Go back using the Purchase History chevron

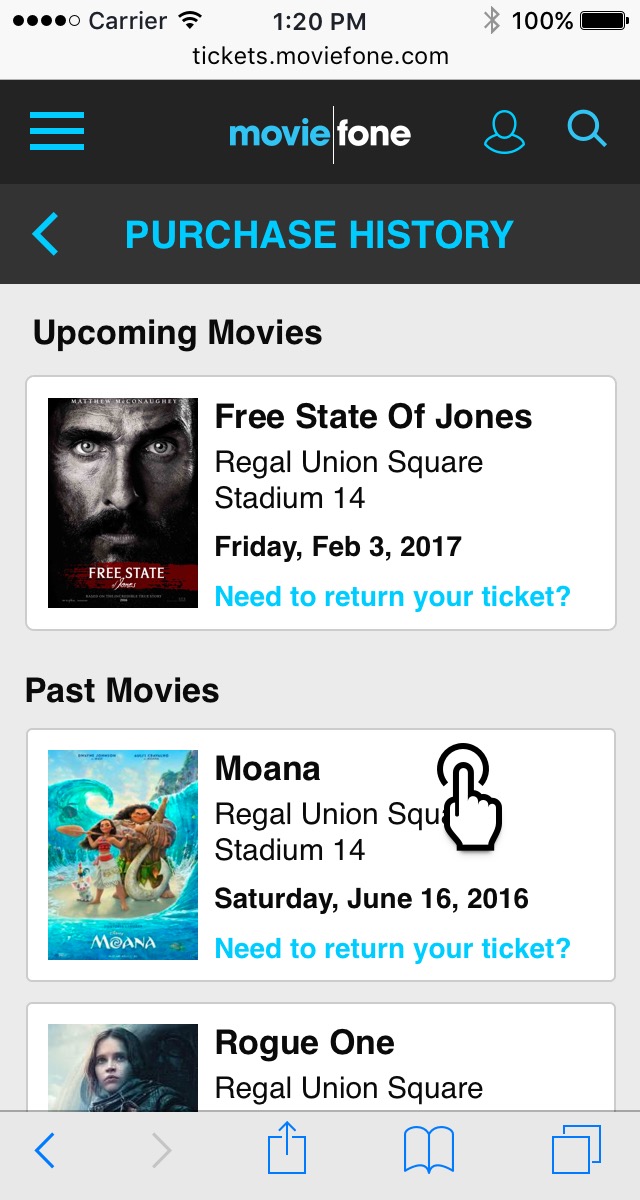pos(46,234)
